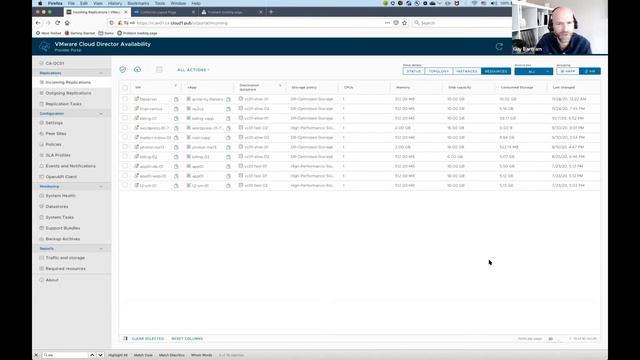
Task: Close the find bar with the X icon
Action: point(36,355)
